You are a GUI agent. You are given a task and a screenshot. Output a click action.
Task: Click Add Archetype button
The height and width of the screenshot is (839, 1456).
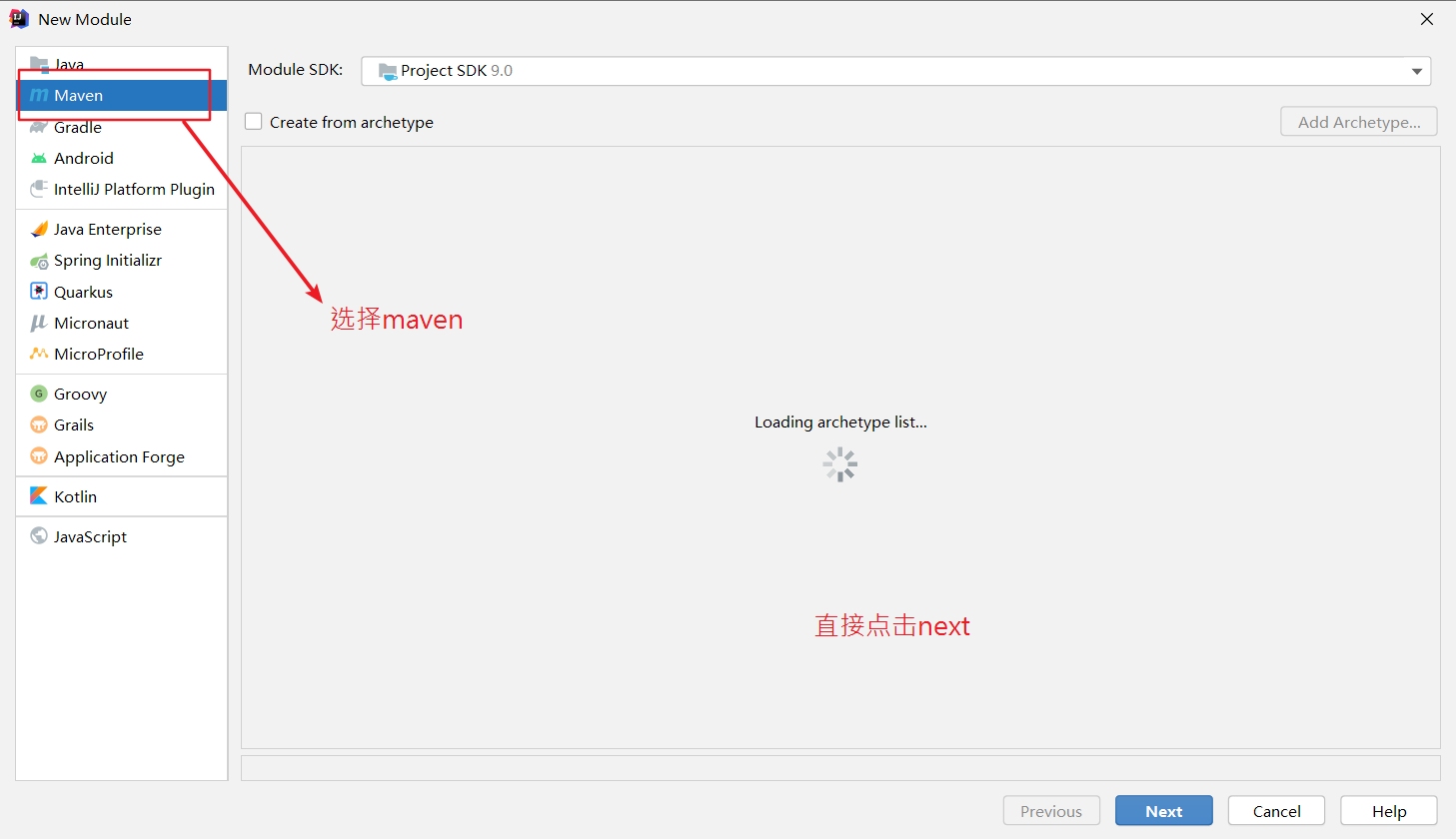(x=1359, y=122)
